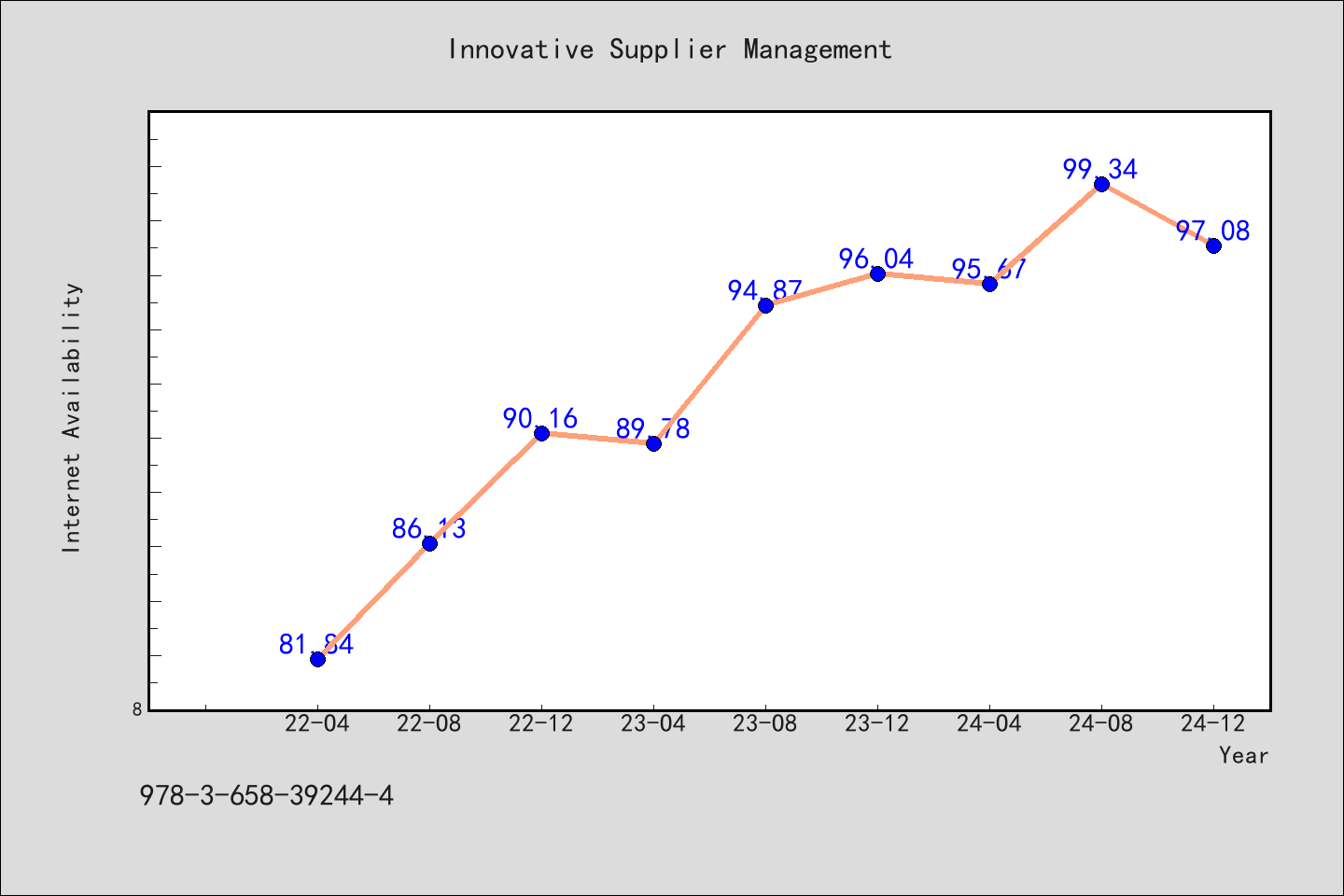Click the y-axis origin label 8
The width and height of the screenshot is (1344, 896).
(137, 709)
